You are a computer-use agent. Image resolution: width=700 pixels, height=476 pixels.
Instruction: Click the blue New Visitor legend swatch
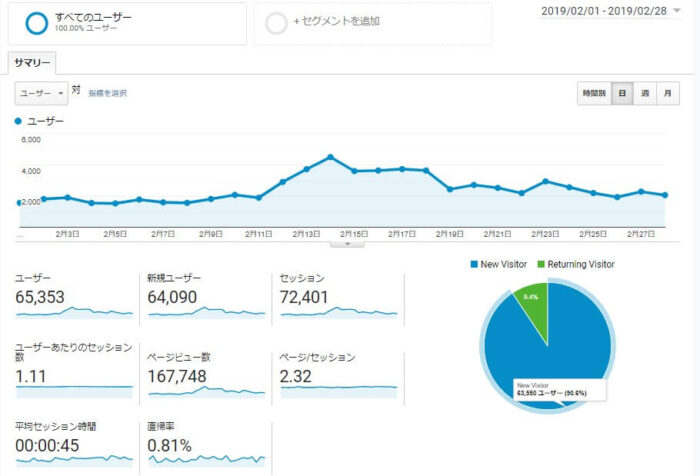pyautogui.click(x=474, y=264)
